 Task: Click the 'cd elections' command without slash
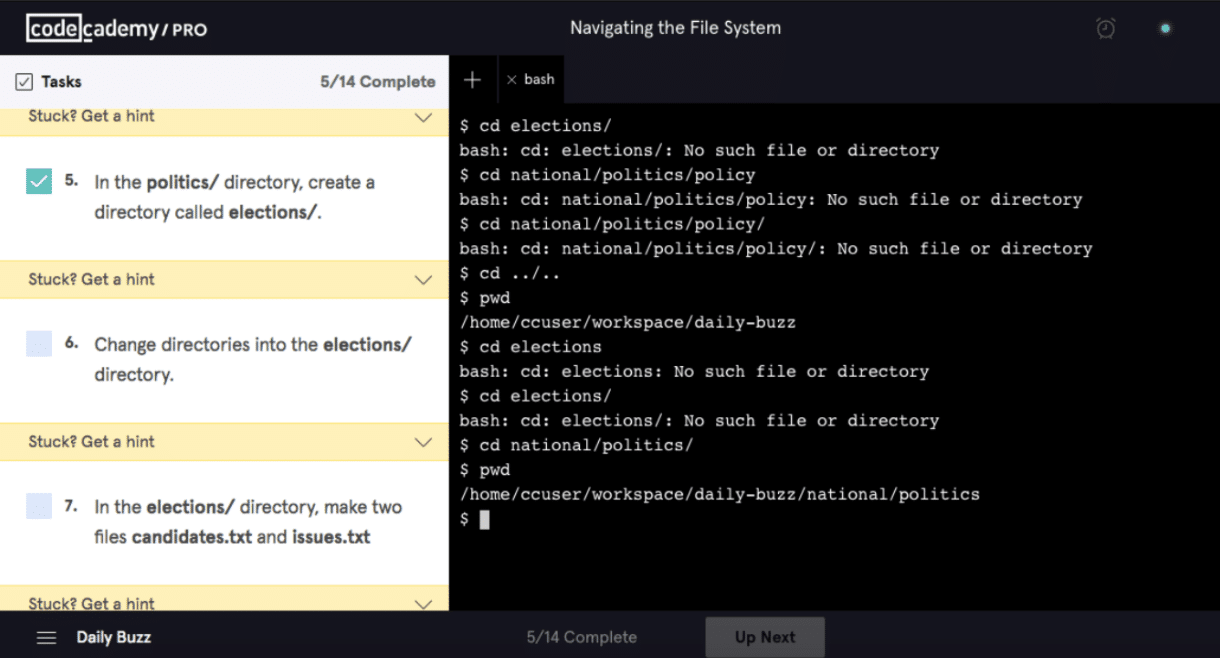[530, 347]
